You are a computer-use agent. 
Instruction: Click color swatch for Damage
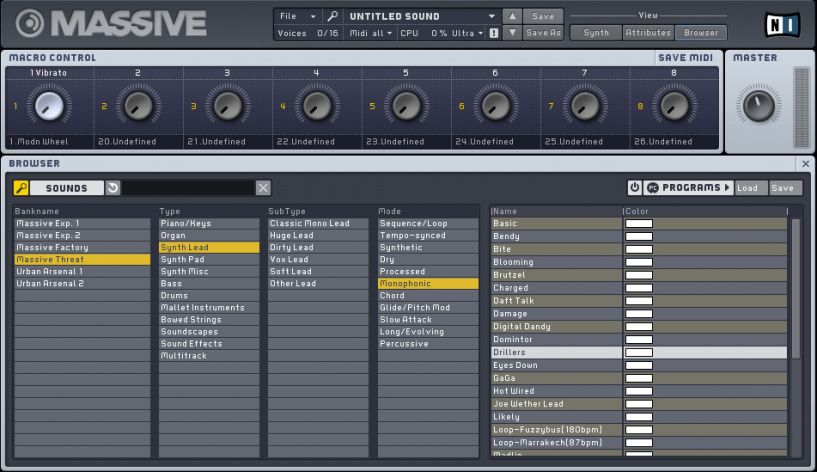[639, 314]
